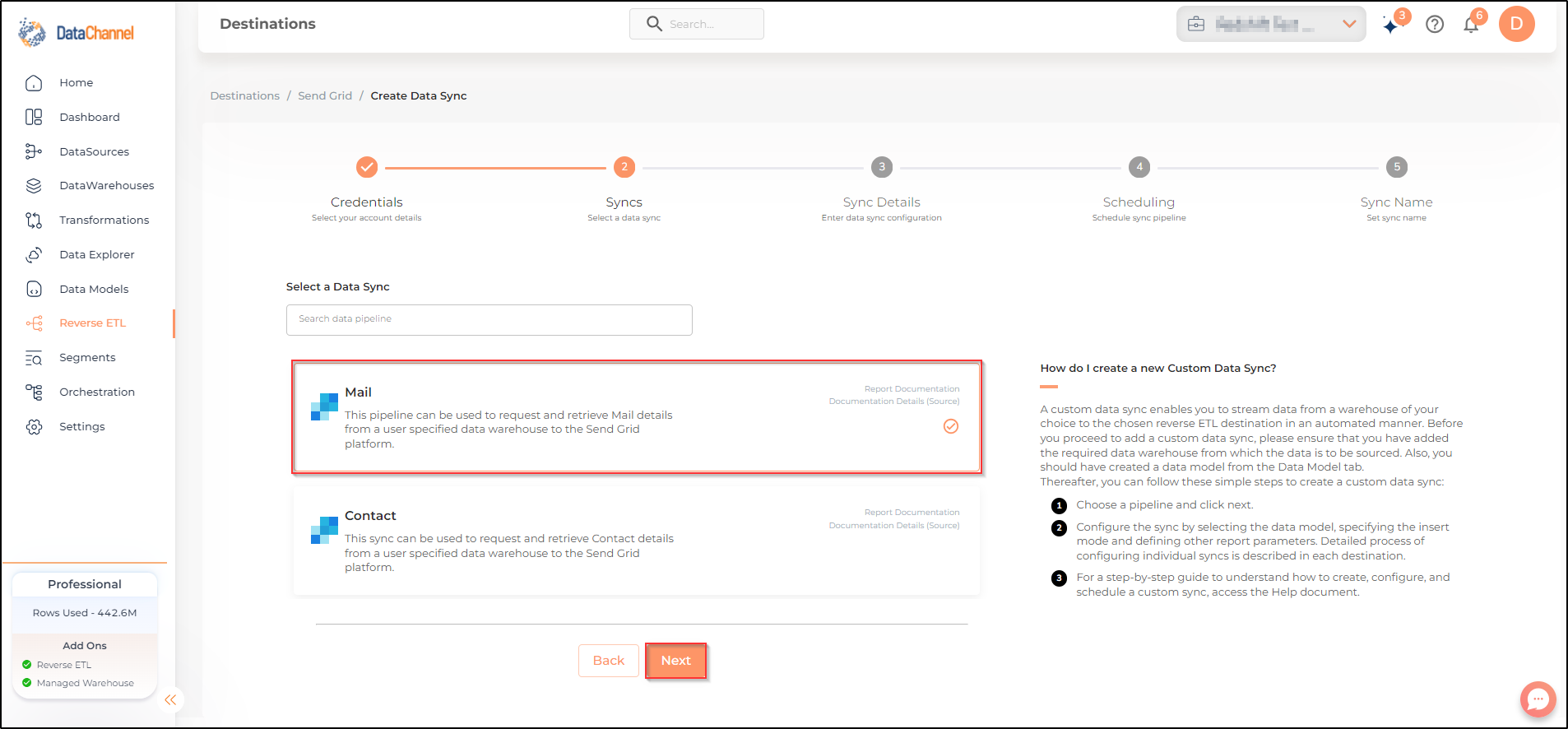Click step 2 Syncs indicator
Viewport: 1568px width, 729px height.
[624, 167]
